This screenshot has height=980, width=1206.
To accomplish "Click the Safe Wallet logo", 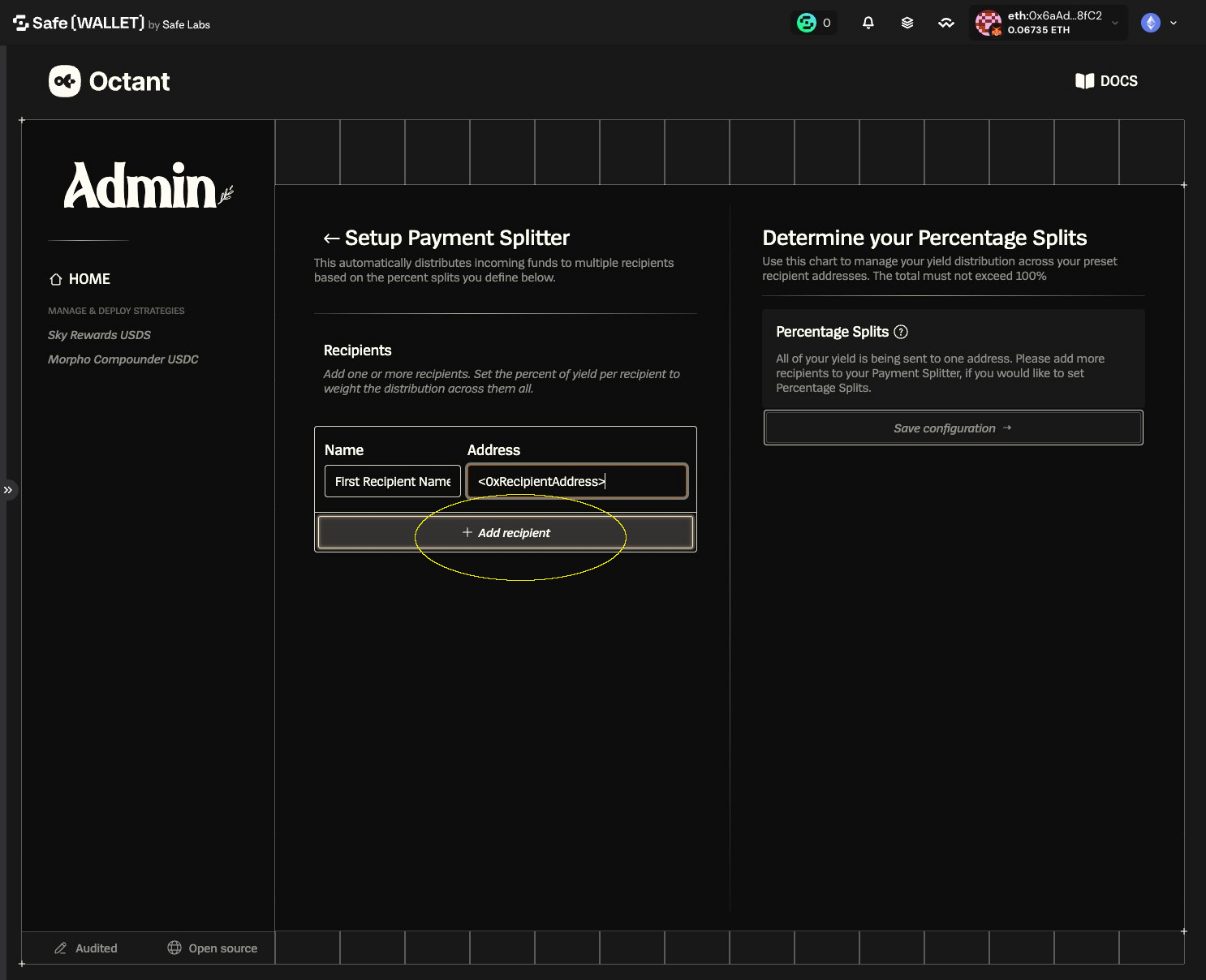I will (111, 23).
